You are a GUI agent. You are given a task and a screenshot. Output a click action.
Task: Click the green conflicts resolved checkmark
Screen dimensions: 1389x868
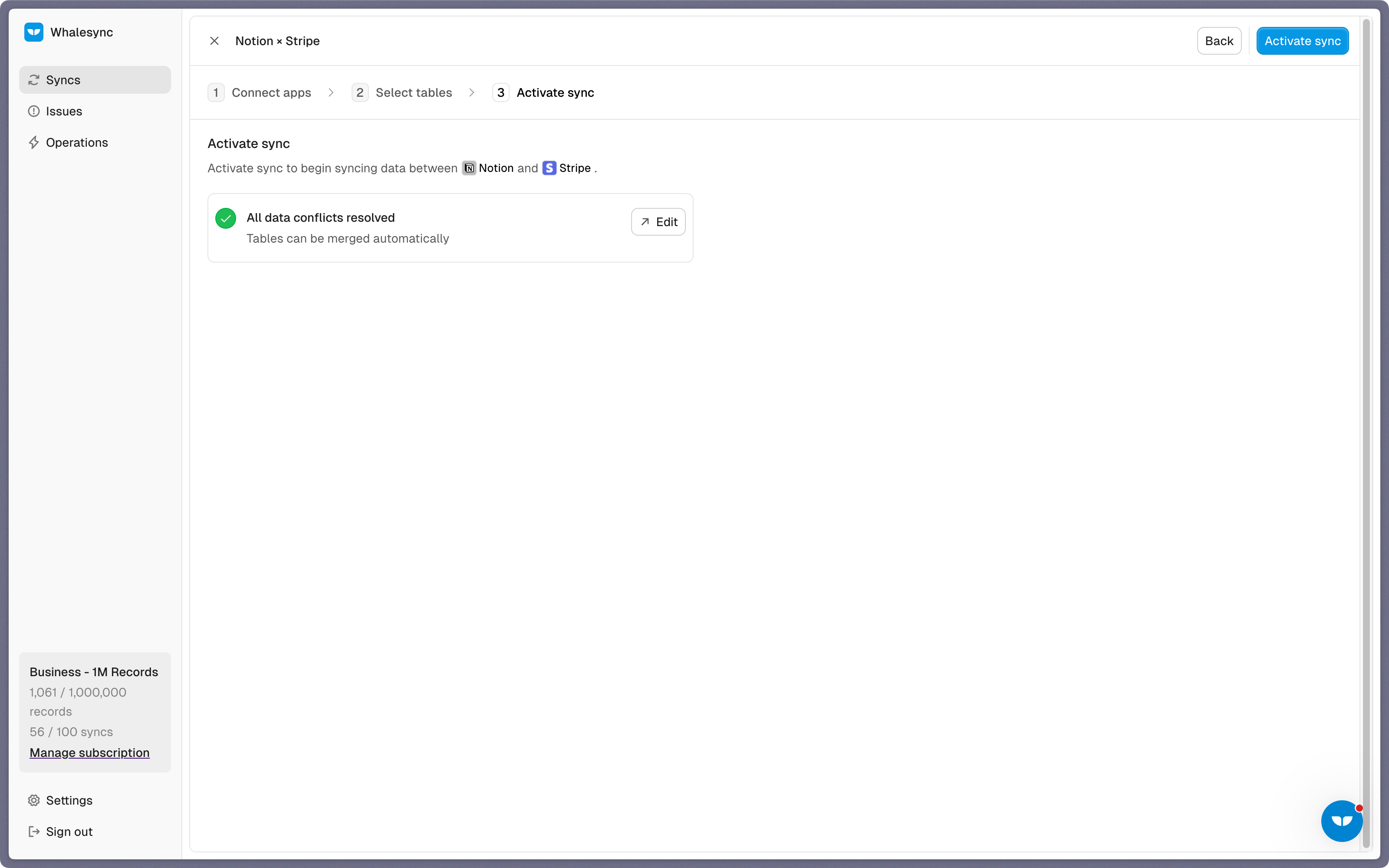(x=226, y=218)
